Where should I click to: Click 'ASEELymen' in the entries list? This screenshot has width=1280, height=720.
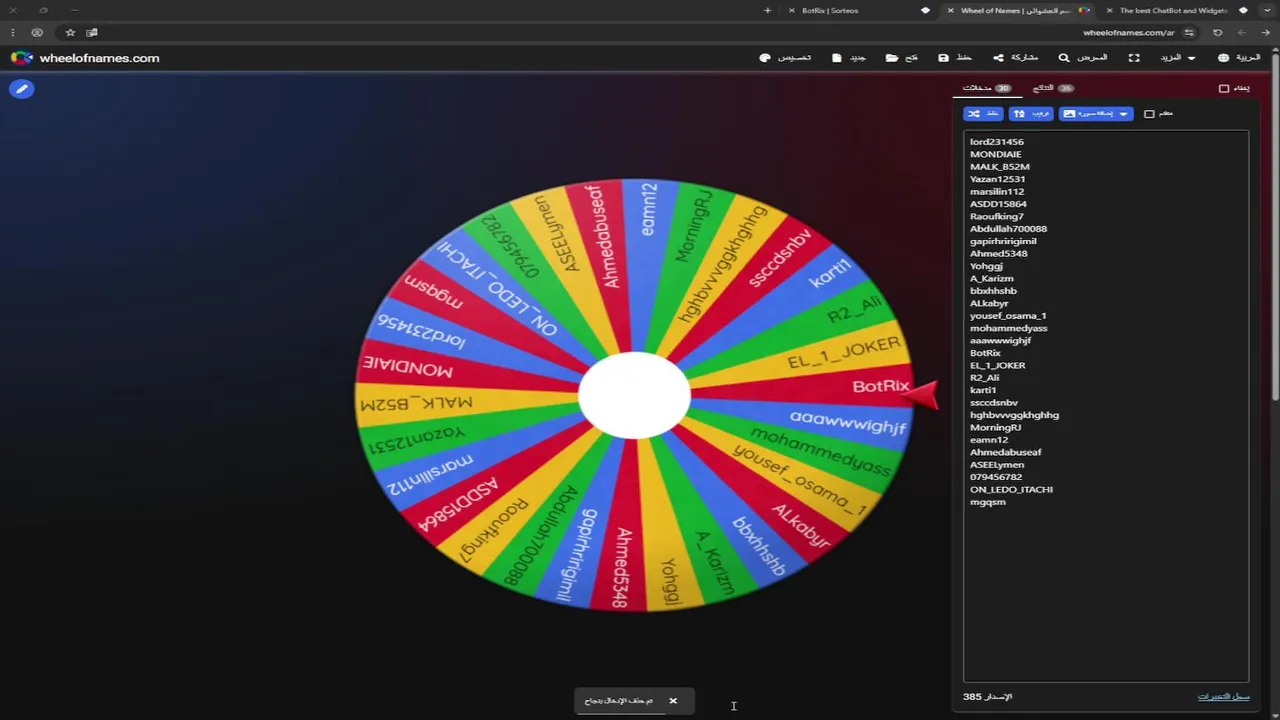click(997, 465)
